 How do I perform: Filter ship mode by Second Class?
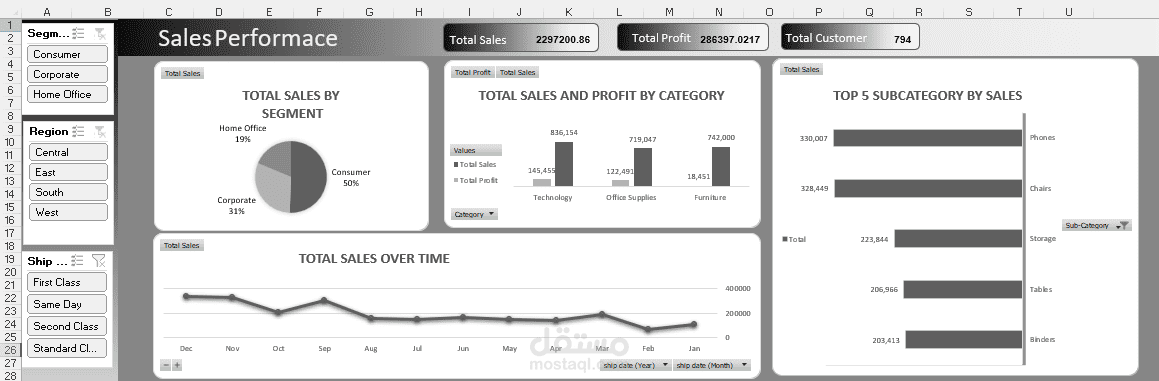click(x=67, y=326)
